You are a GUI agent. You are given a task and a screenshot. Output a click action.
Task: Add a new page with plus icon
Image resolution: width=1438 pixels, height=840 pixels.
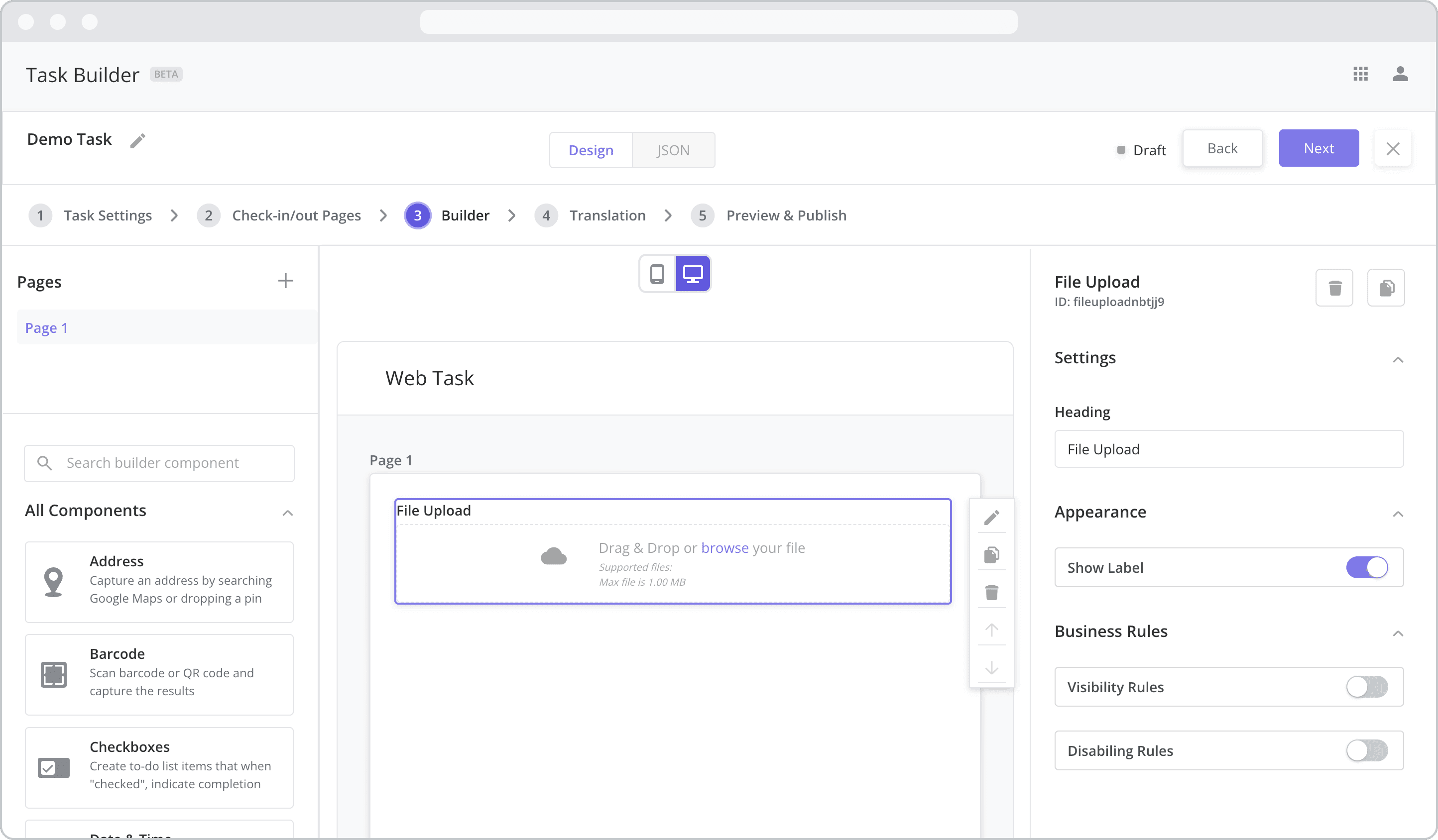(285, 281)
